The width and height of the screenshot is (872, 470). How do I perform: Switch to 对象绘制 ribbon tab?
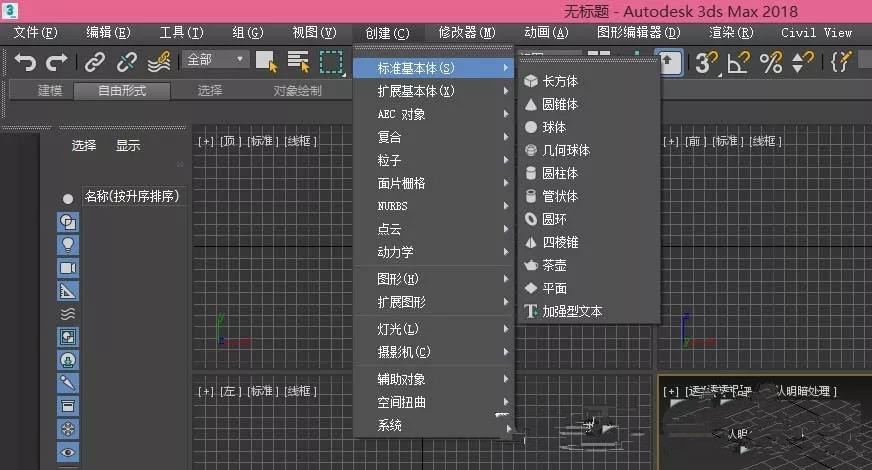[x=298, y=91]
